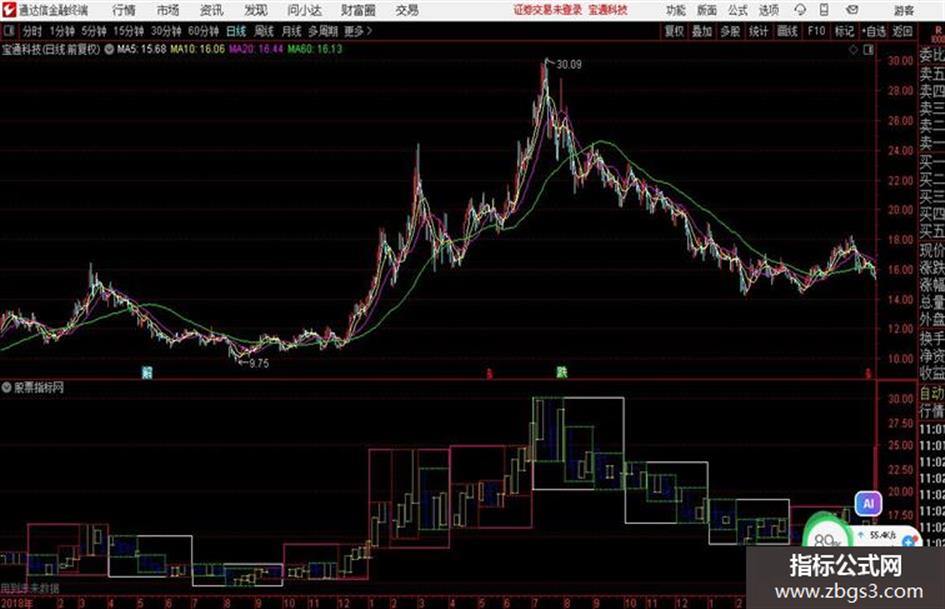The width and height of the screenshot is (945, 609).
Task: Click the blue 期 marker under the chart
Action: (146, 372)
